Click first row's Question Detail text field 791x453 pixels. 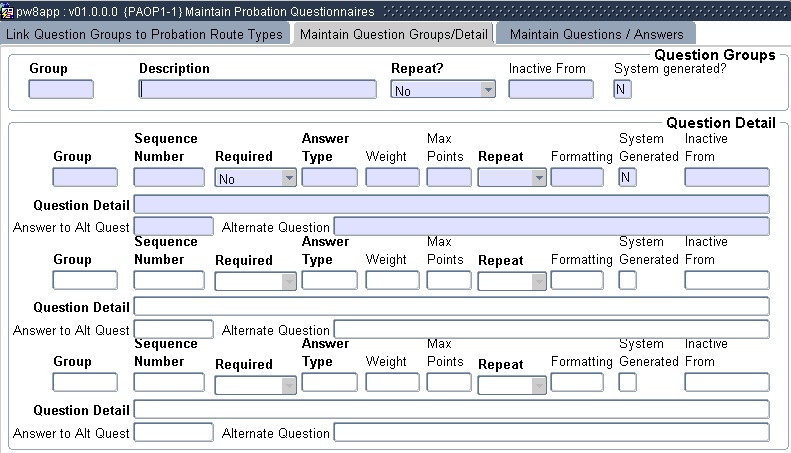[451, 204]
